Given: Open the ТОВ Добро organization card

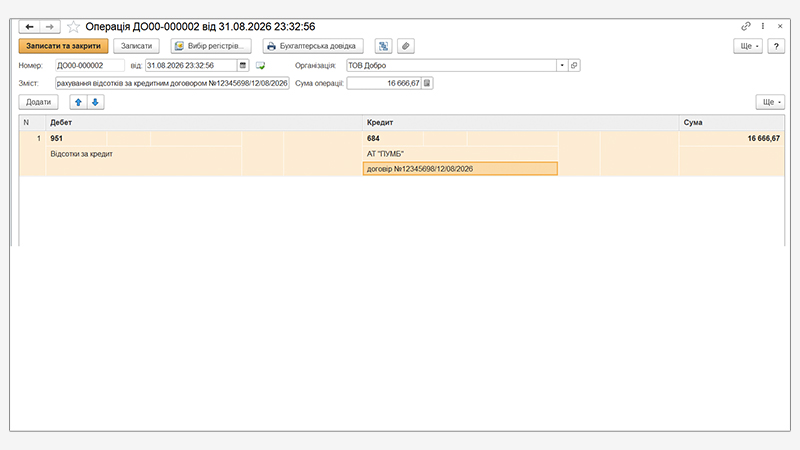Looking at the screenshot, I should 574,65.
